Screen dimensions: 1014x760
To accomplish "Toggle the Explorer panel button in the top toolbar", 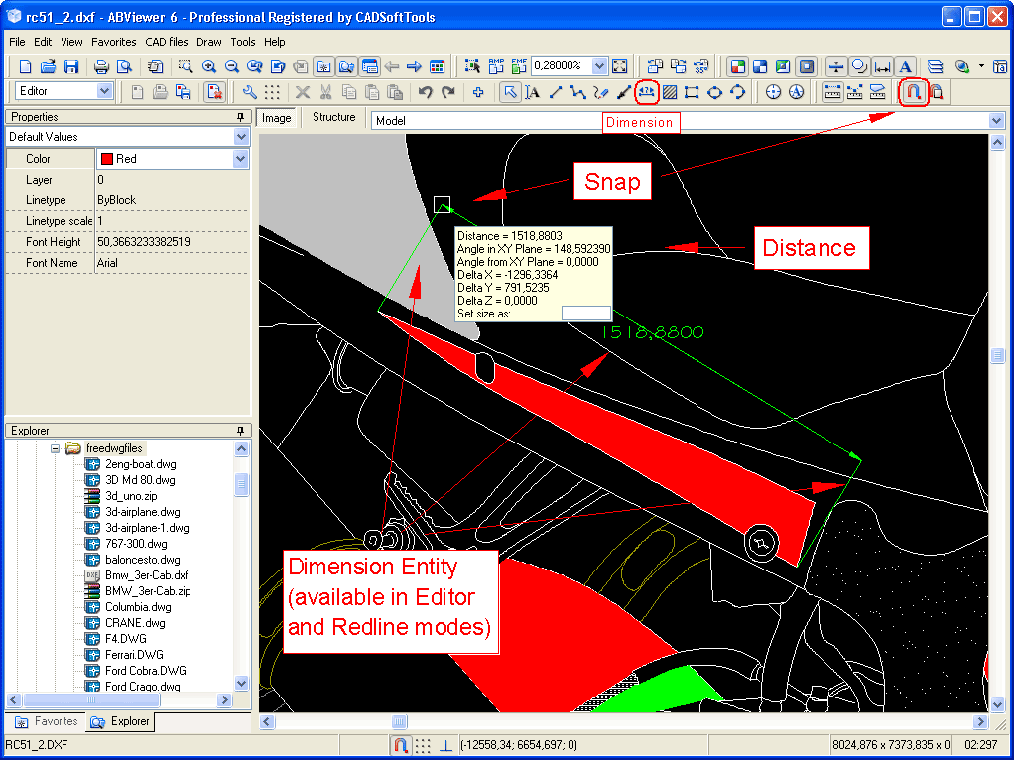I will (347, 67).
